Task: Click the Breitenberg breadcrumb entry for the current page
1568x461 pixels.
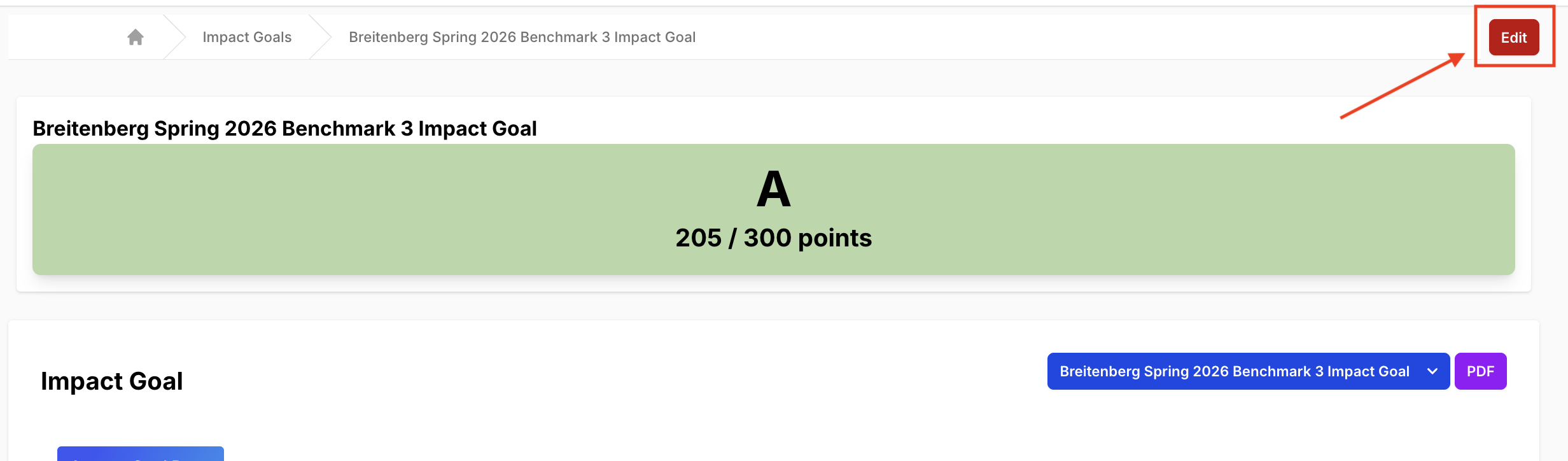Action: pyautogui.click(x=521, y=36)
